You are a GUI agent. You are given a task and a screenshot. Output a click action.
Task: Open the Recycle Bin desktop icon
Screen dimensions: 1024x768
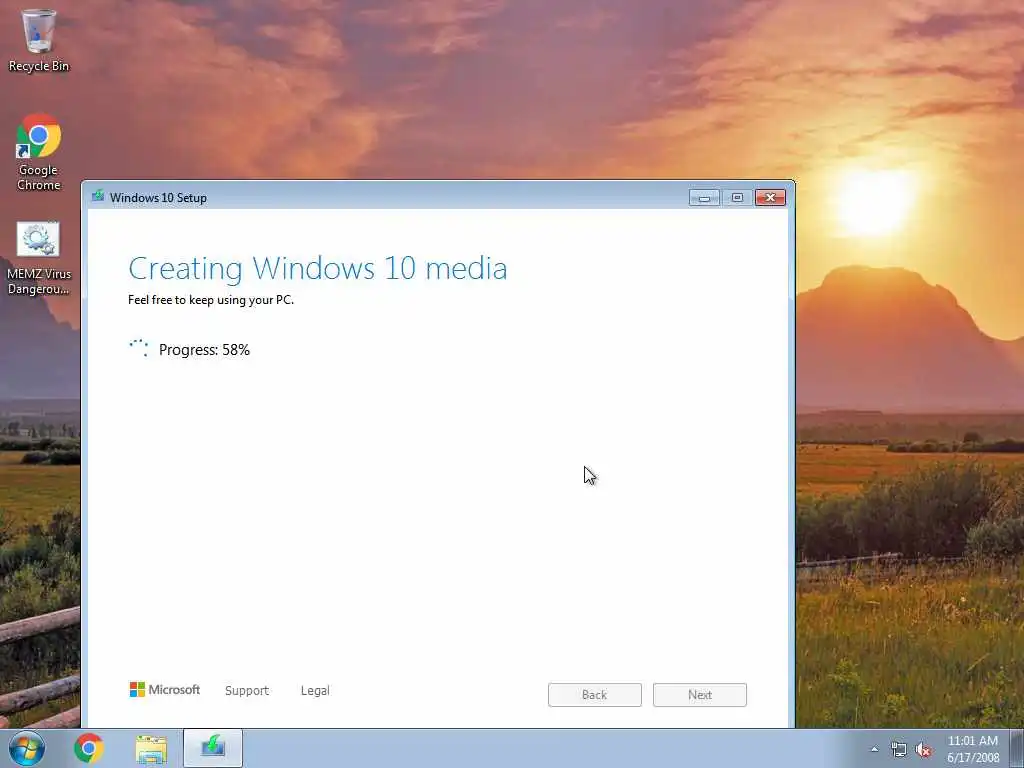coord(39,40)
